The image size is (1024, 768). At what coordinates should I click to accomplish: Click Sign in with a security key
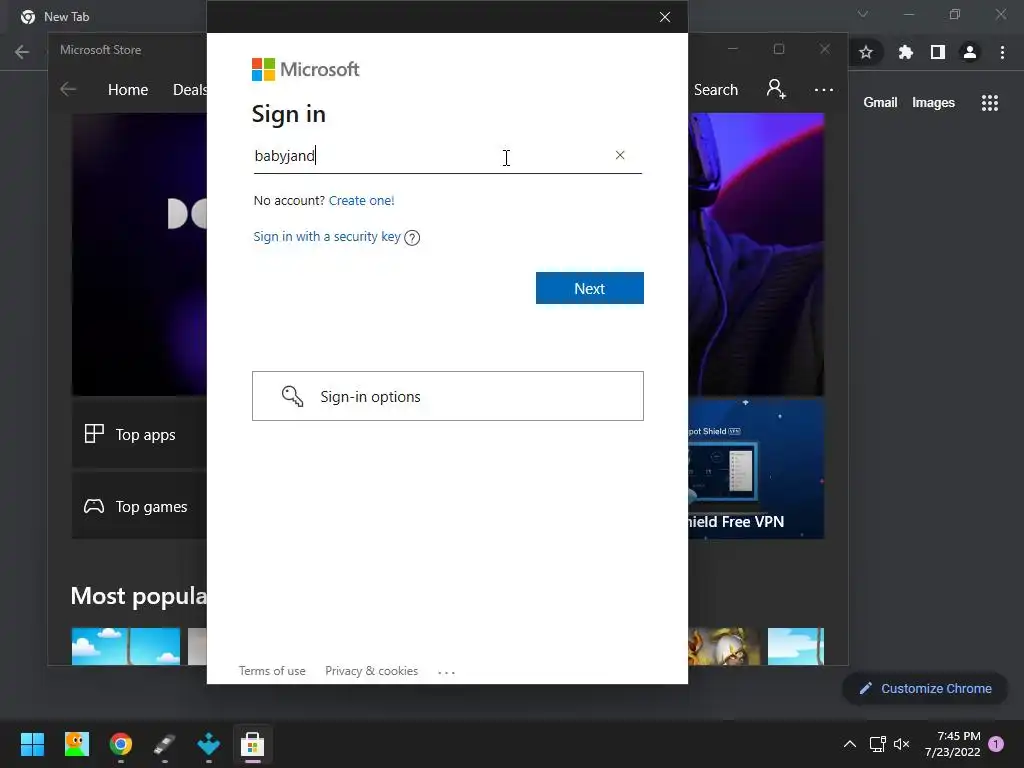[327, 236]
